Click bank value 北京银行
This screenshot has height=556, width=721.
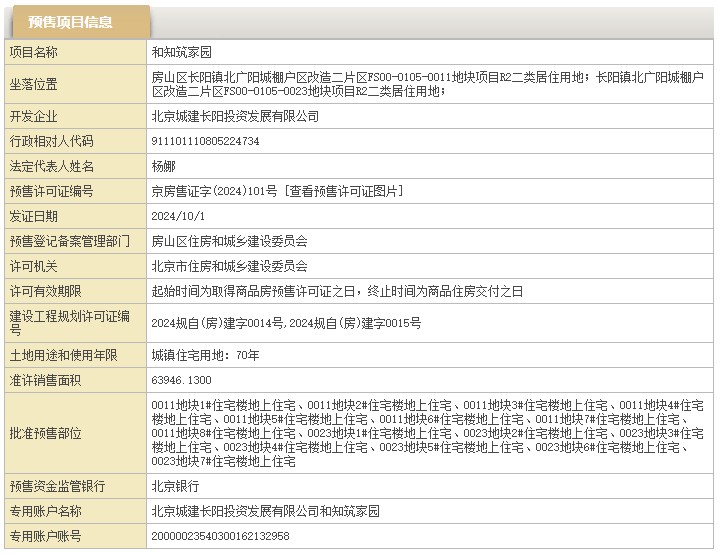click(175, 486)
